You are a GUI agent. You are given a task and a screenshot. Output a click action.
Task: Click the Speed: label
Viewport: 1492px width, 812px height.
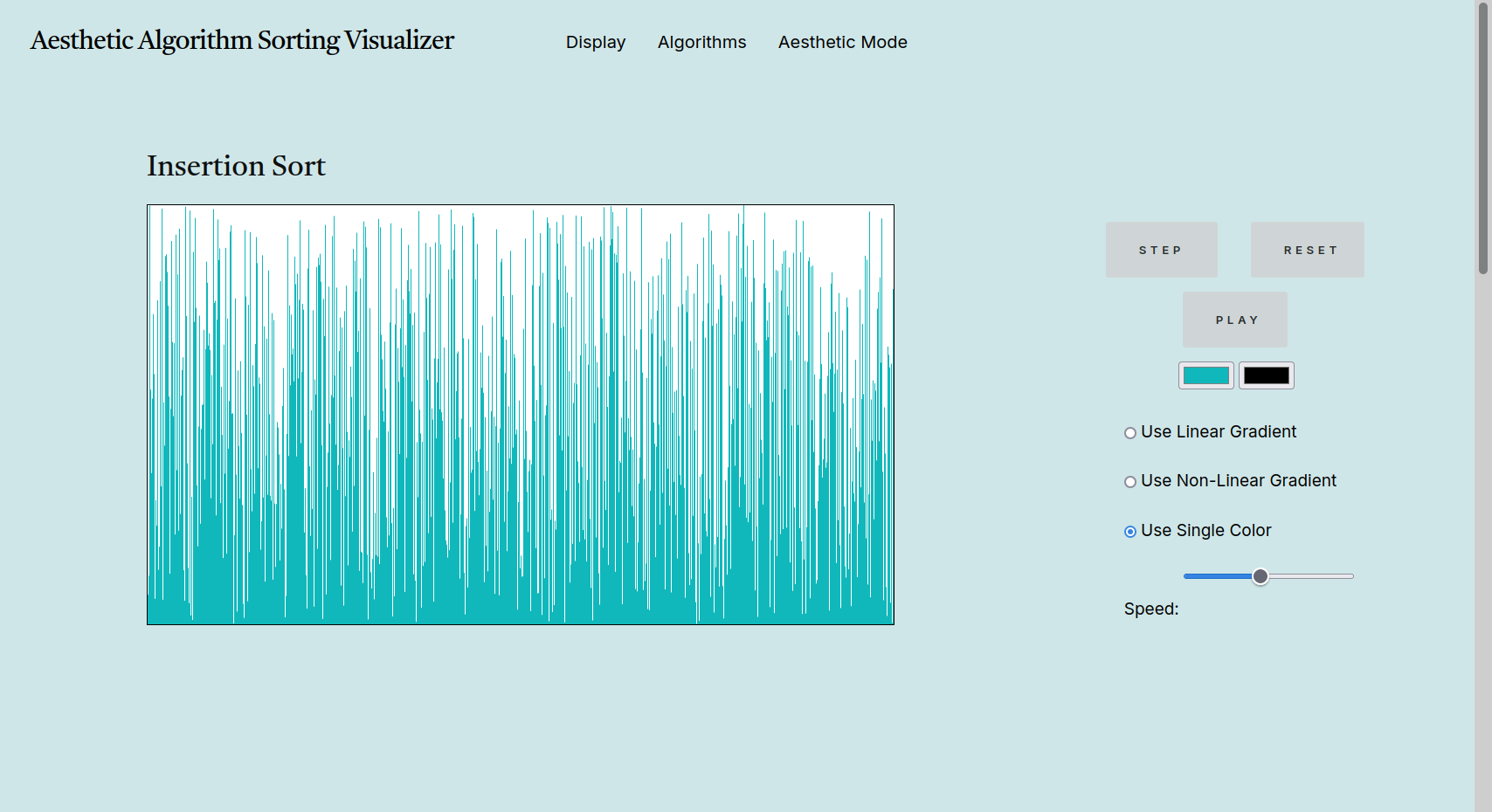click(1151, 609)
